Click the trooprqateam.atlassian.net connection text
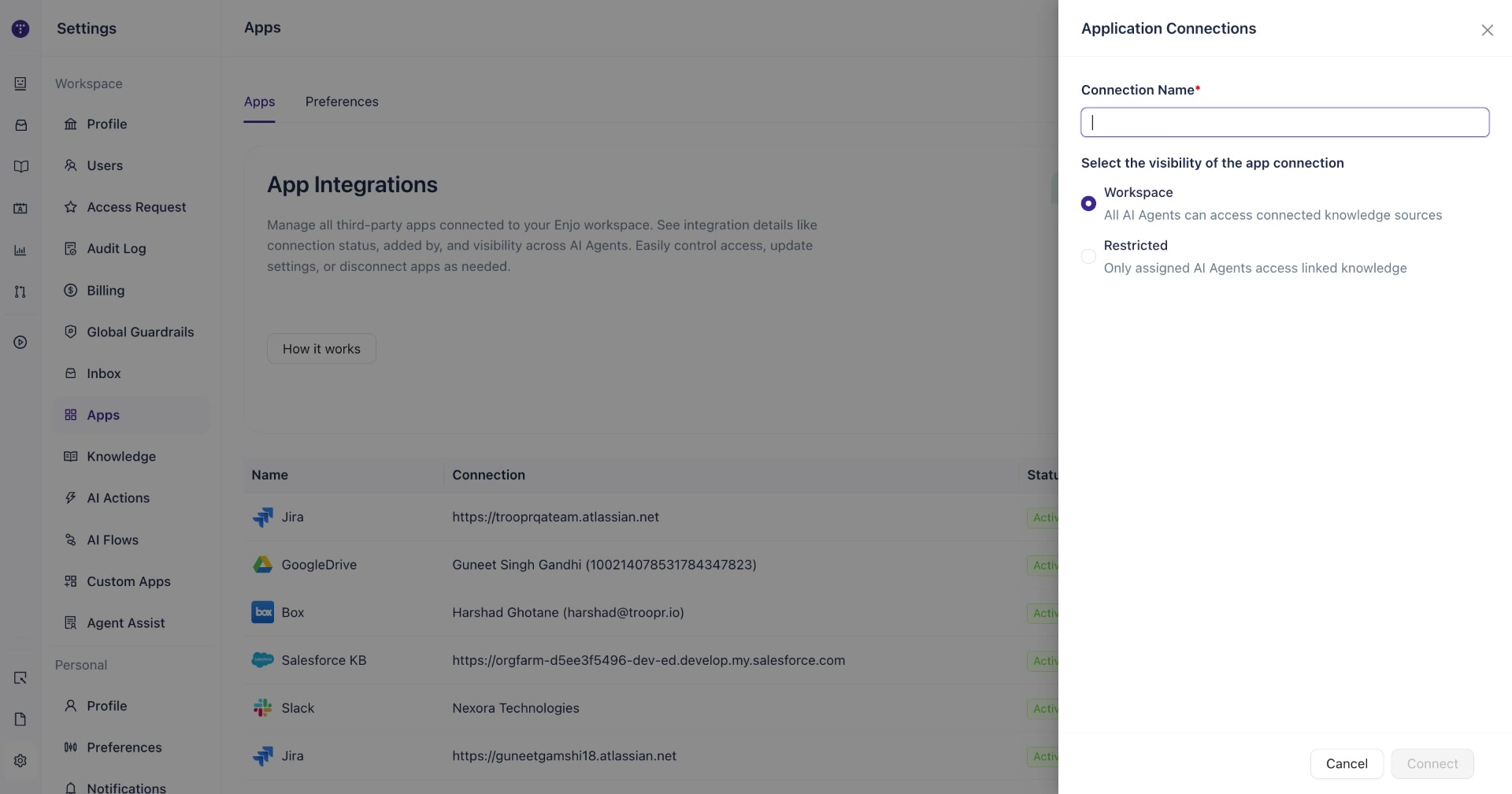Screen dimensions: 1512x794 pos(555,517)
